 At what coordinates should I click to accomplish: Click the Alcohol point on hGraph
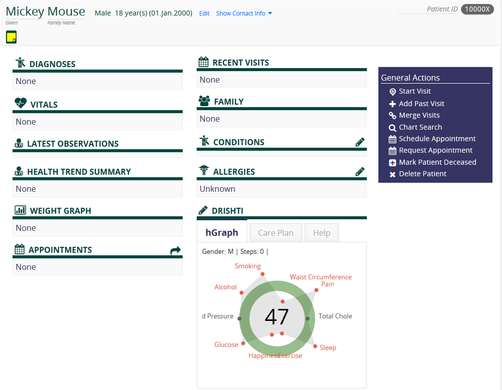click(x=242, y=293)
